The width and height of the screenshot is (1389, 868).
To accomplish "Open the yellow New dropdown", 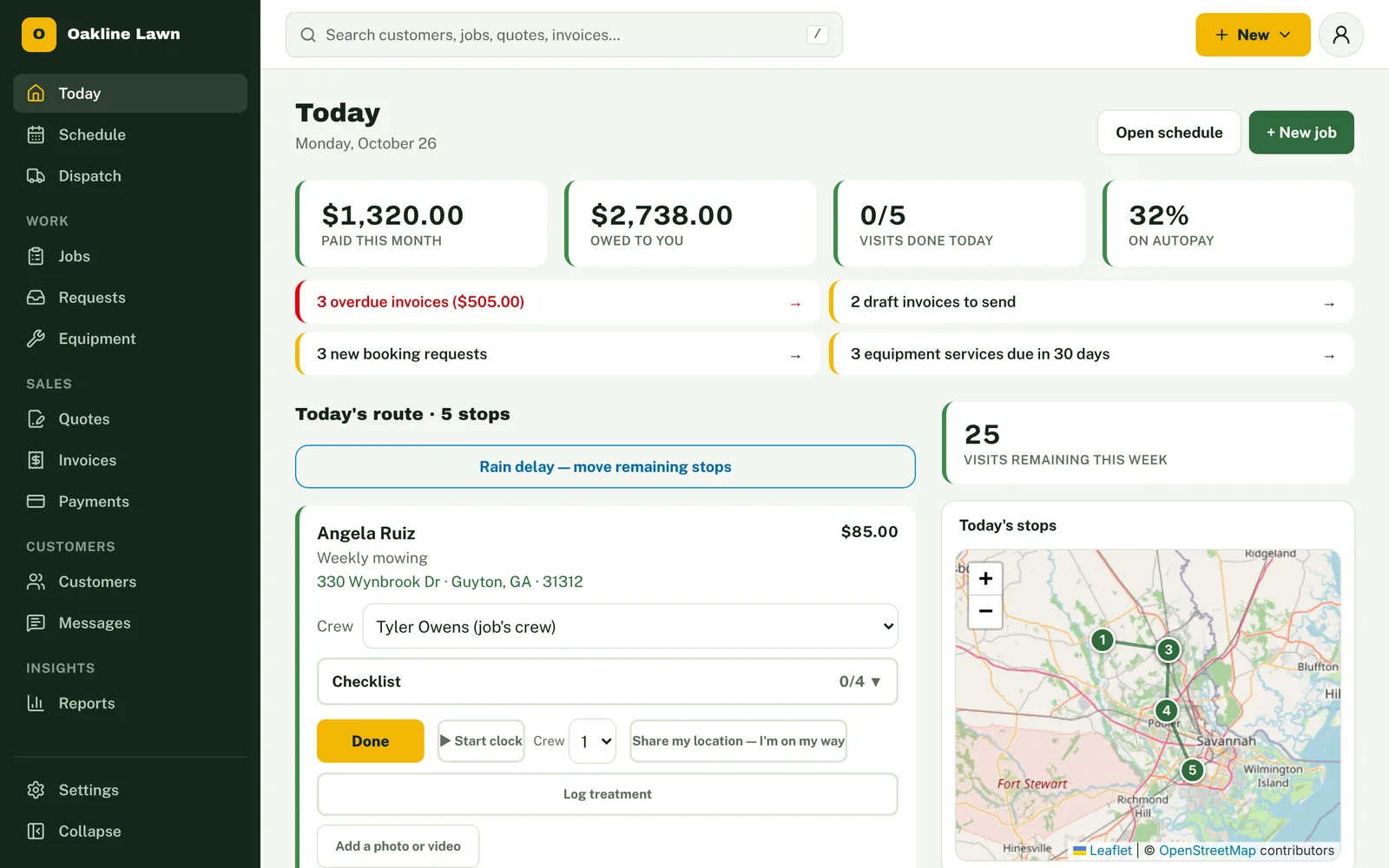I will pos(1253,35).
